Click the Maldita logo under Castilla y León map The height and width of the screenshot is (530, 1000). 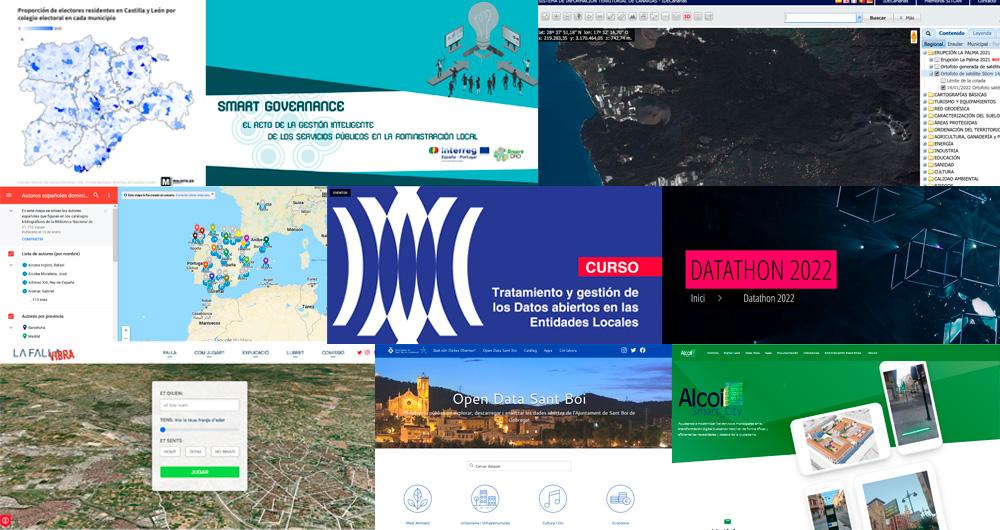(x=177, y=182)
